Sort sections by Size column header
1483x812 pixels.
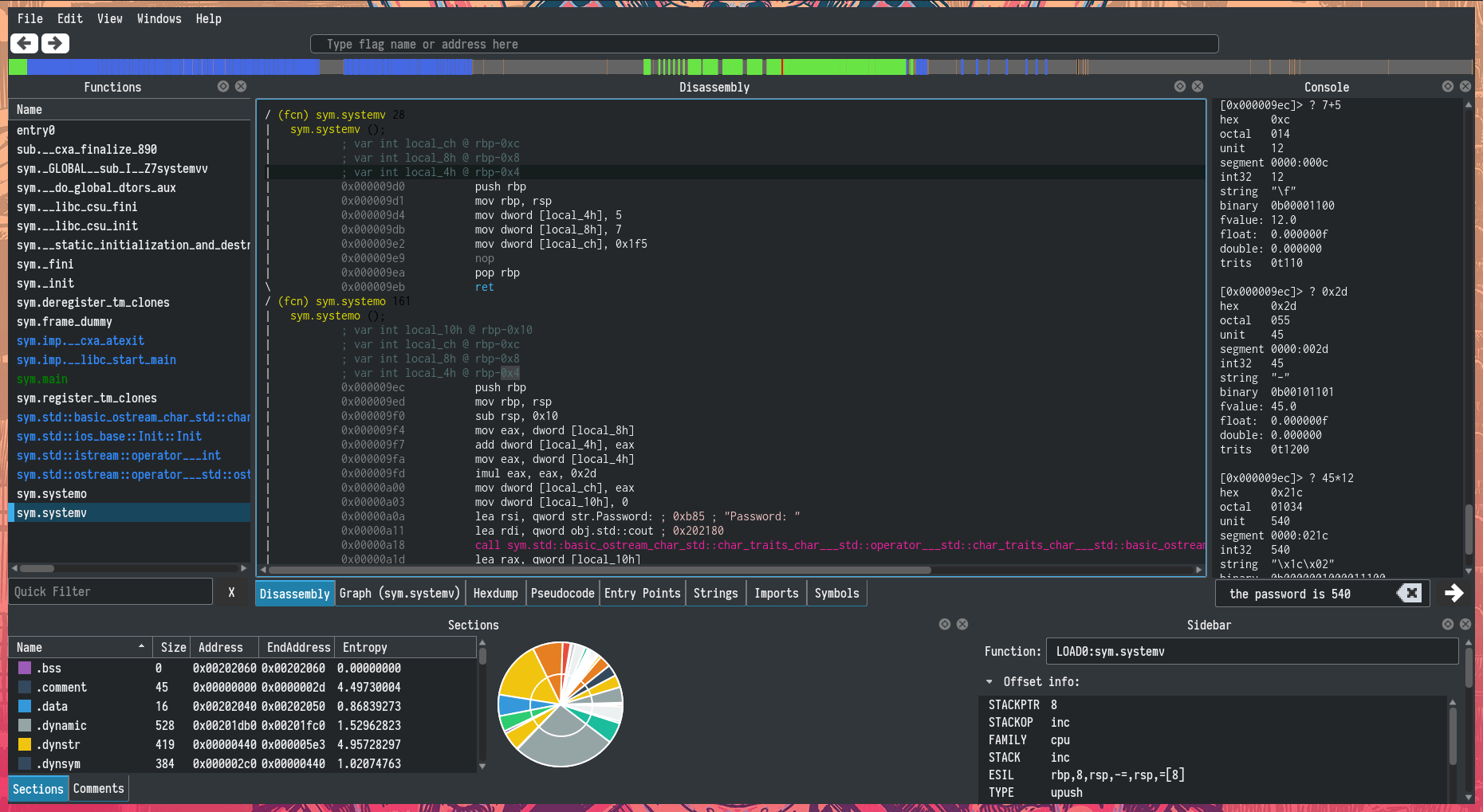[x=173, y=647]
